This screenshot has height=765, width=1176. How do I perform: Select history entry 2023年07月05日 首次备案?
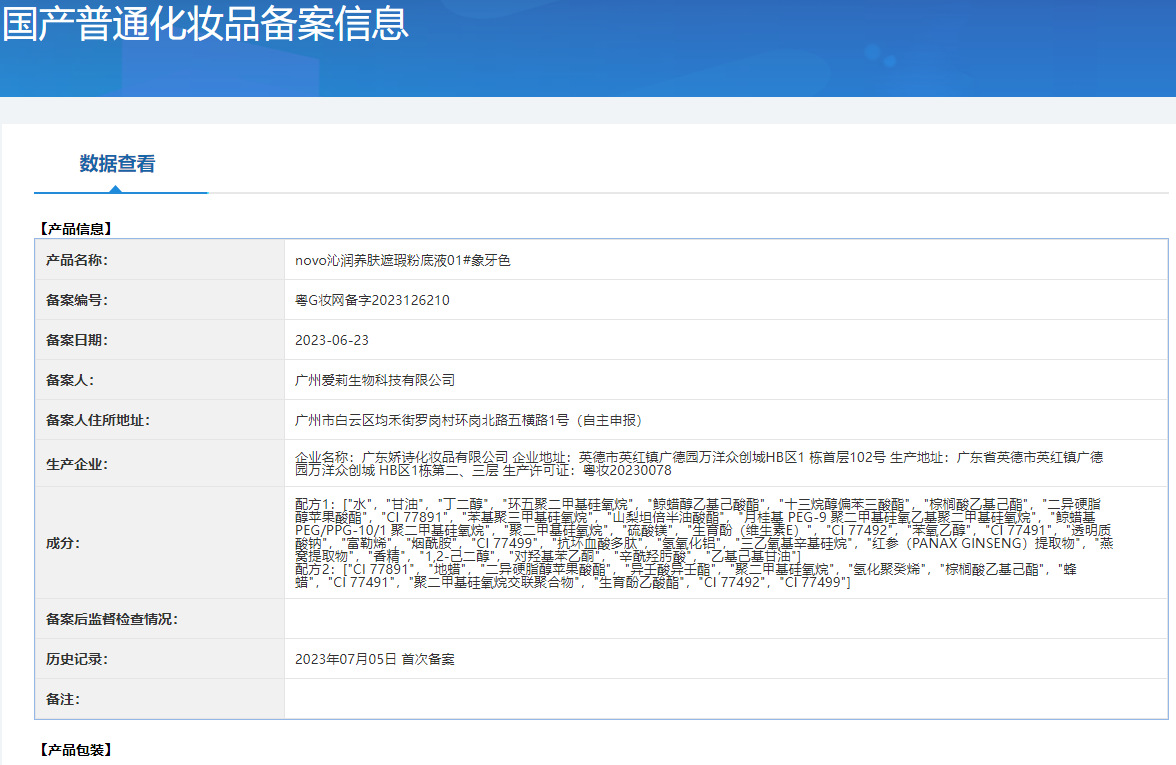point(375,659)
